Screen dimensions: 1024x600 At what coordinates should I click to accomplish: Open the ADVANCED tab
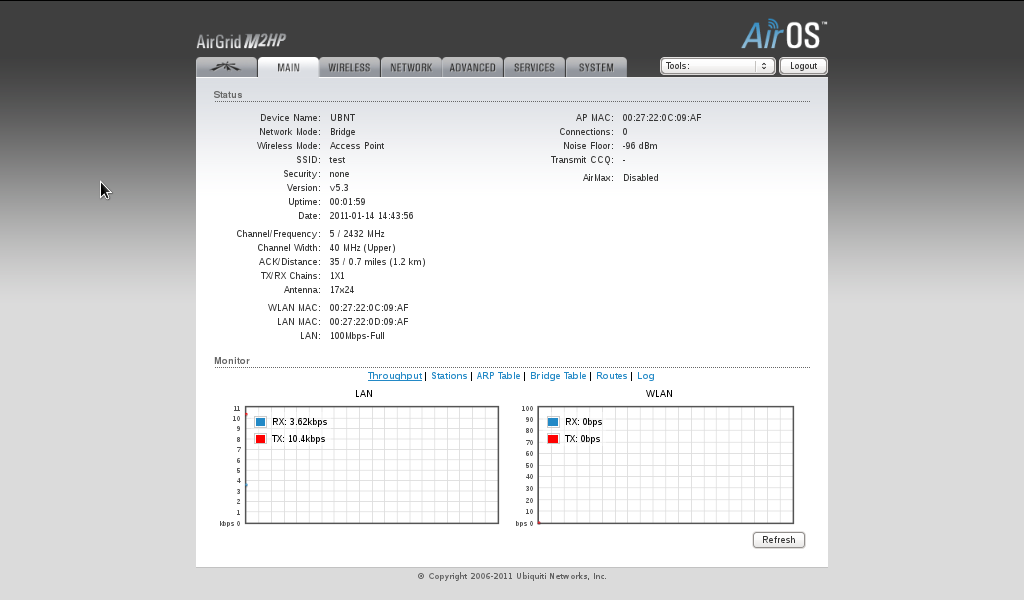(x=472, y=67)
